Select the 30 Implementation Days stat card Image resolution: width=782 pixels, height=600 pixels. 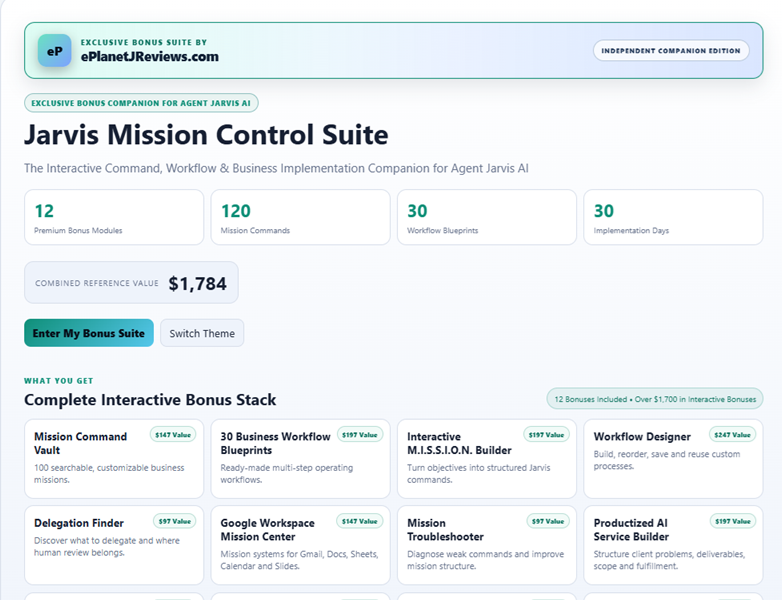click(x=673, y=217)
